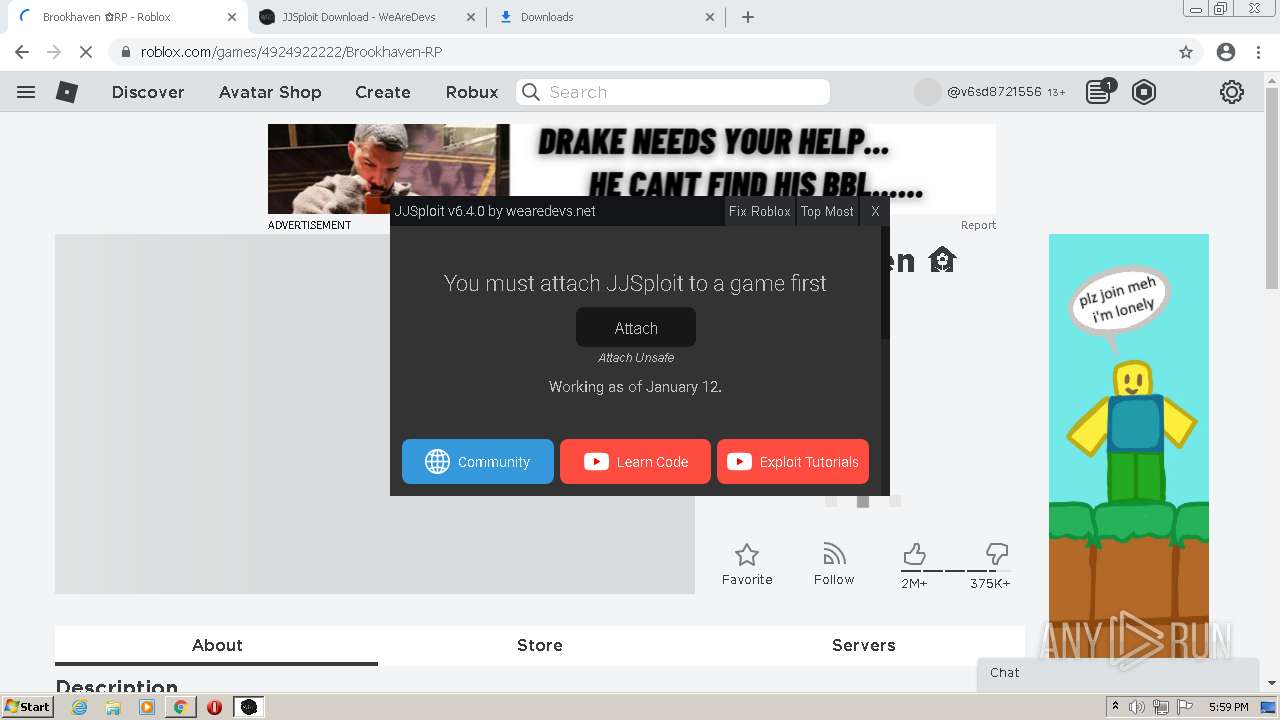Screen dimensions: 1280x720
Task: Click the Windows Start button
Action: 28,707
